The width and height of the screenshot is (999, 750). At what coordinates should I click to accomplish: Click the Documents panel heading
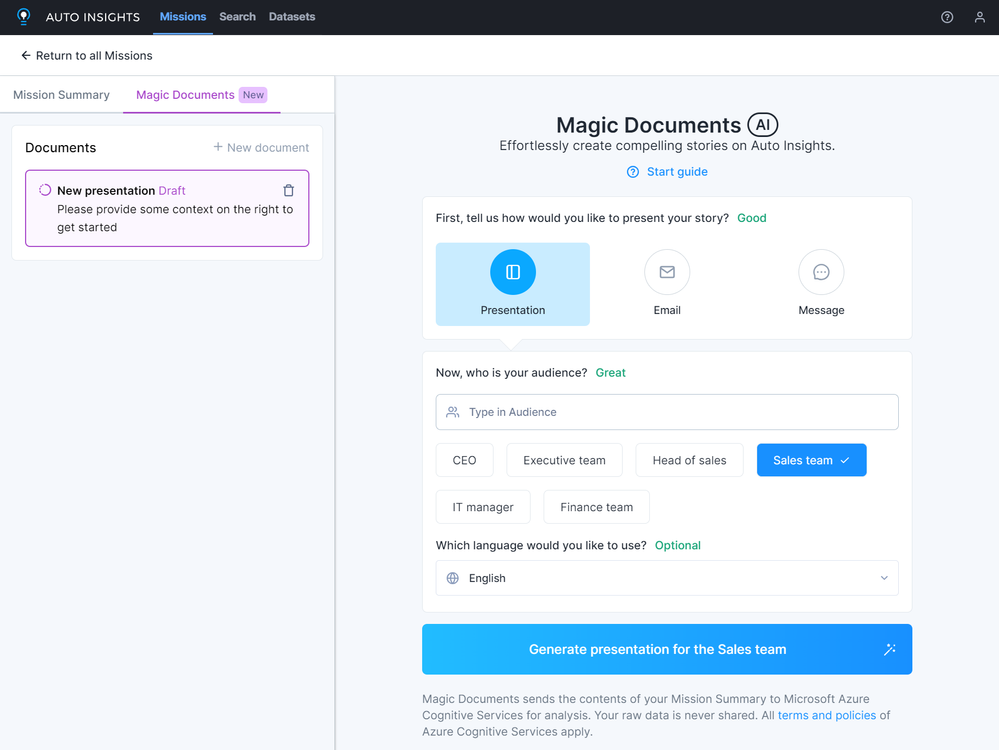click(61, 148)
